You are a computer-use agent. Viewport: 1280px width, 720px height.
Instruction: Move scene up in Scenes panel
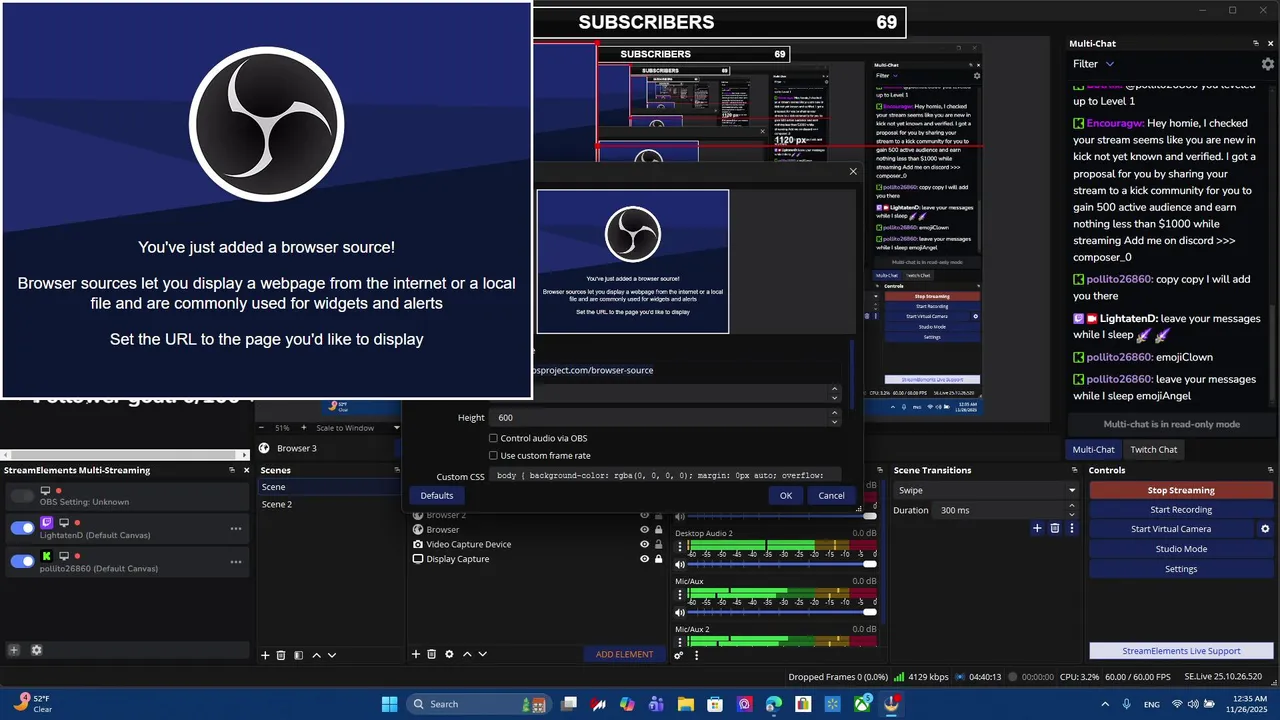(x=316, y=655)
